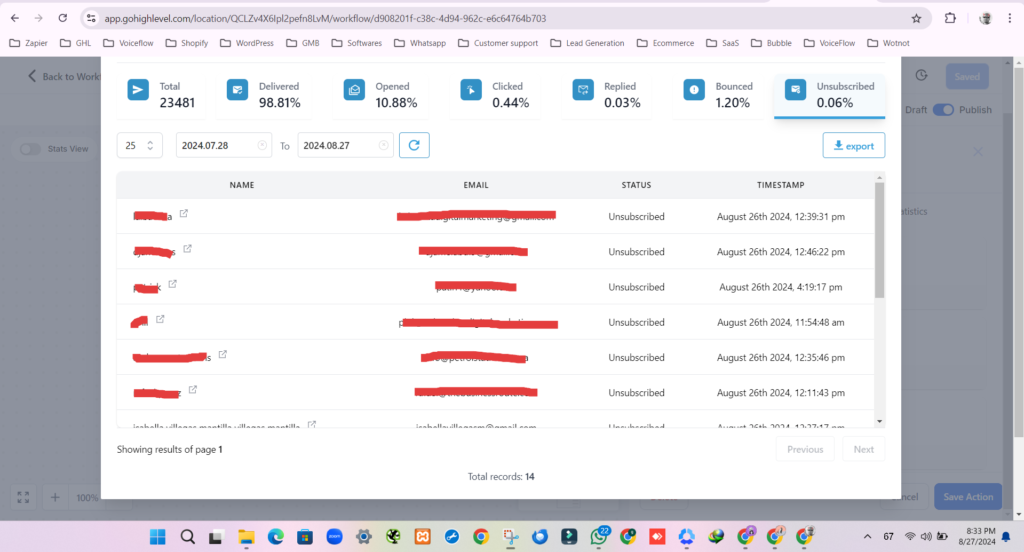Click the Saved button
Viewport: 1024px width, 552px height.
click(967, 76)
